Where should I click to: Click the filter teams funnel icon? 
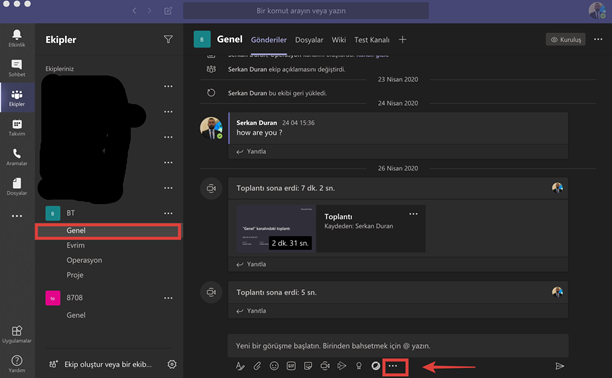click(168, 39)
